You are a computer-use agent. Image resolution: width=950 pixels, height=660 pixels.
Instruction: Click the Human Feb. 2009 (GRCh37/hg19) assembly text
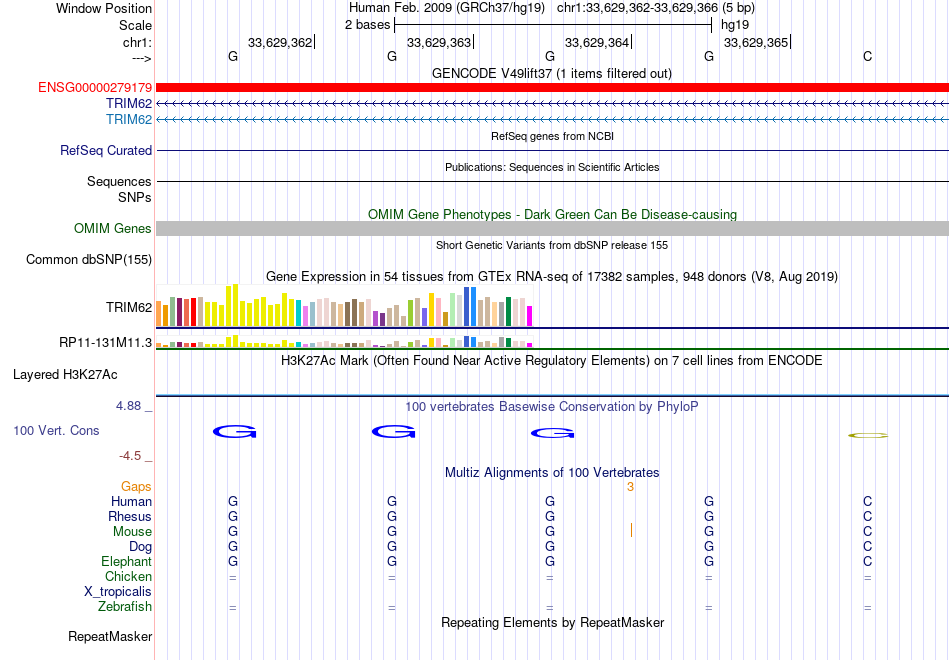point(447,8)
